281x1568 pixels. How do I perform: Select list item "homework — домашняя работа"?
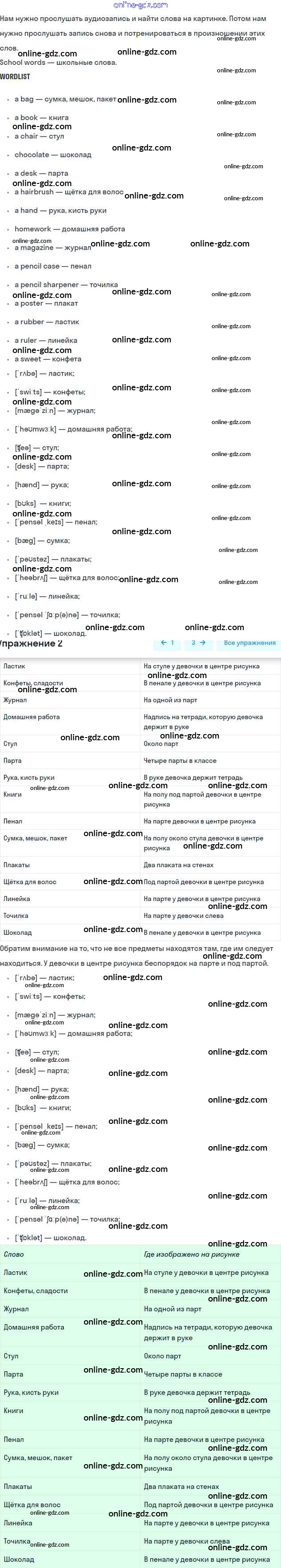click(x=69, y=229)
